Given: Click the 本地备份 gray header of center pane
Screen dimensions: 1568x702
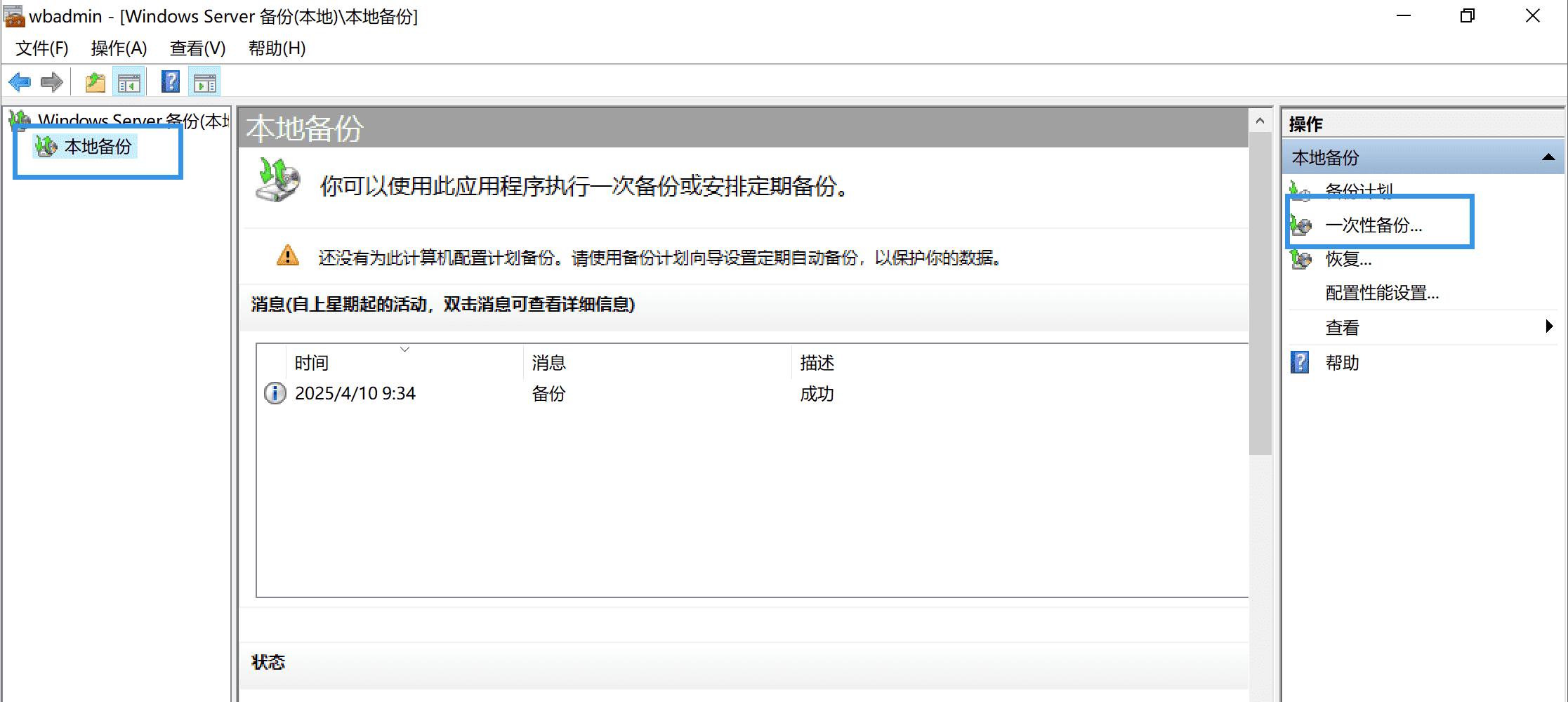Looking at the screenshot, I should (743, 128).
